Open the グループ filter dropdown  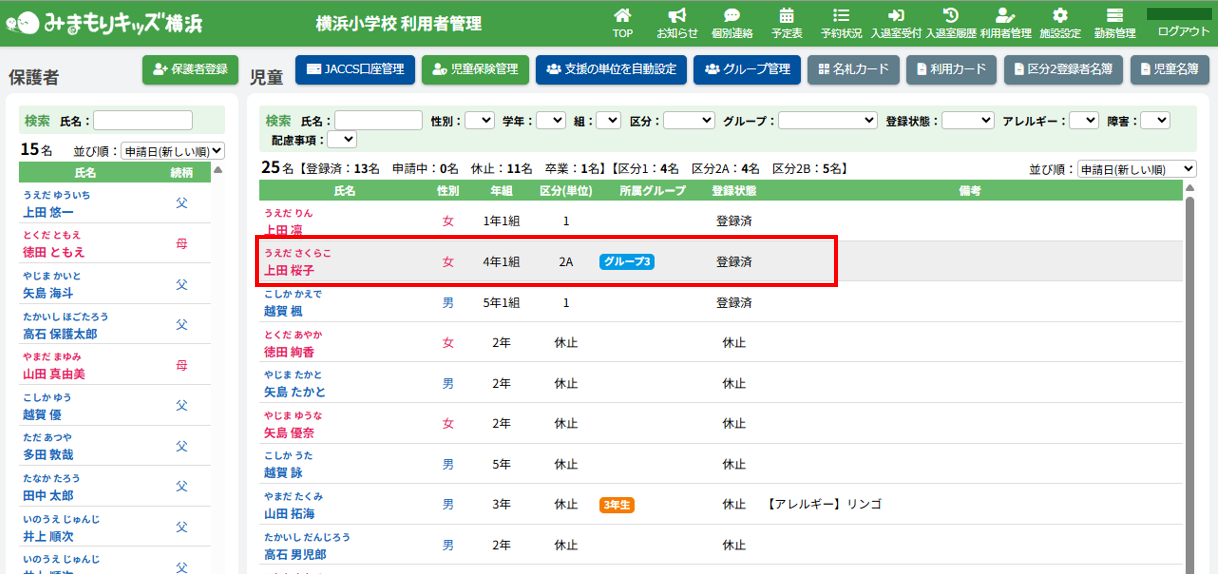827,120
